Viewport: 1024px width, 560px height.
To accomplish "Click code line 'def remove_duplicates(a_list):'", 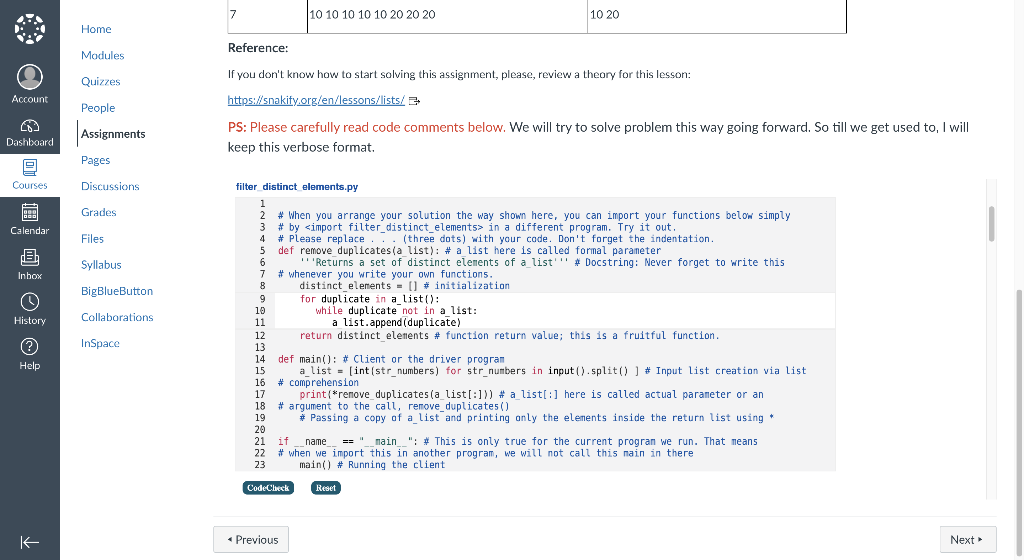I will pos(360,251).
